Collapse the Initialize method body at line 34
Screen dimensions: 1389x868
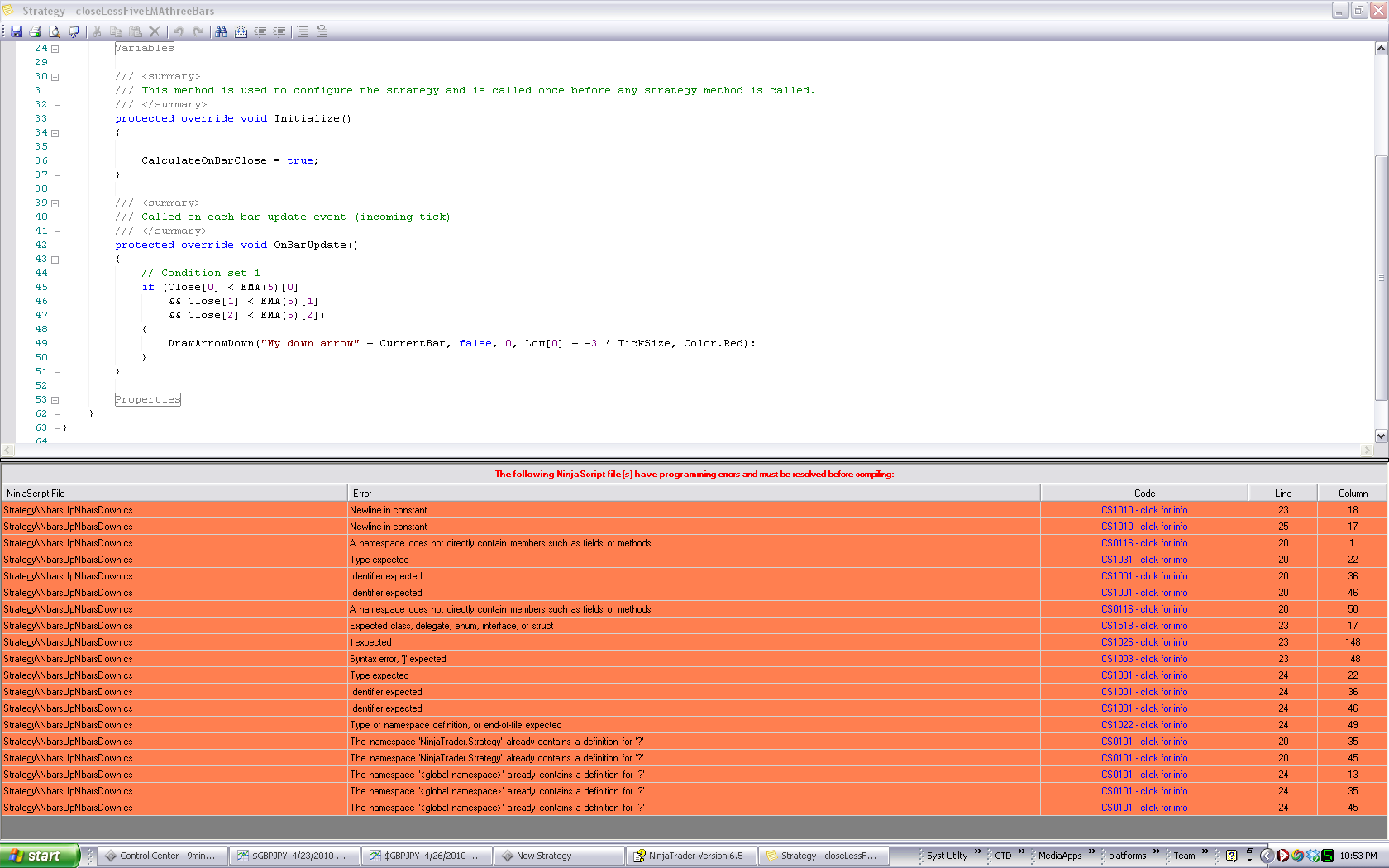click(55, 133)
